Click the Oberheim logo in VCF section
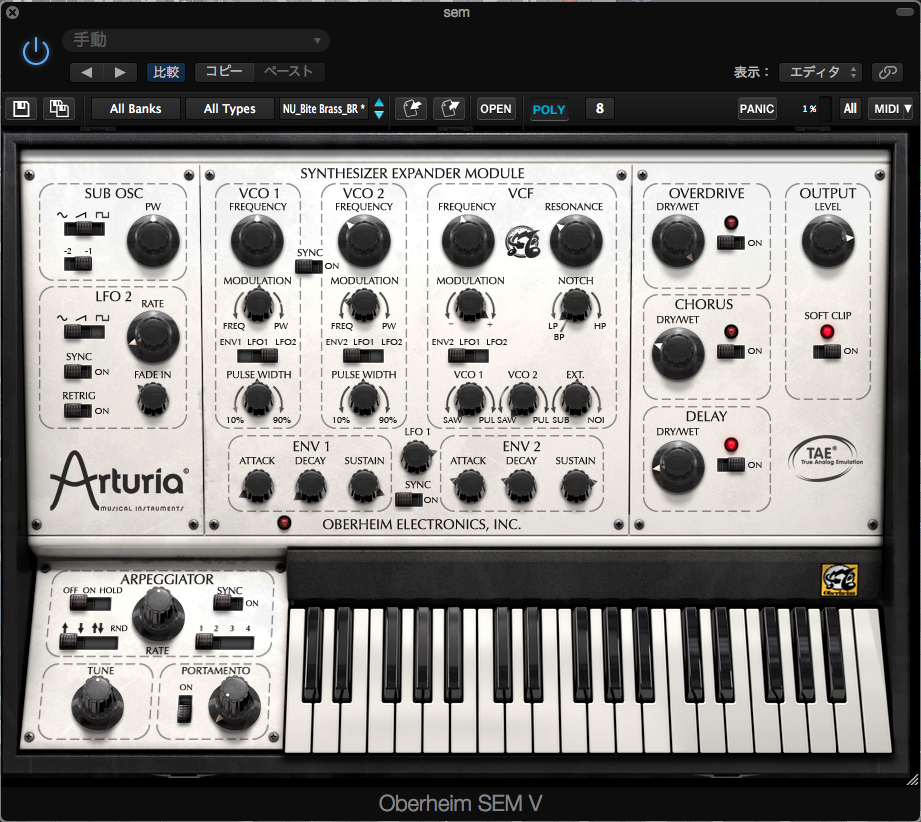 [x=523, y=241]
